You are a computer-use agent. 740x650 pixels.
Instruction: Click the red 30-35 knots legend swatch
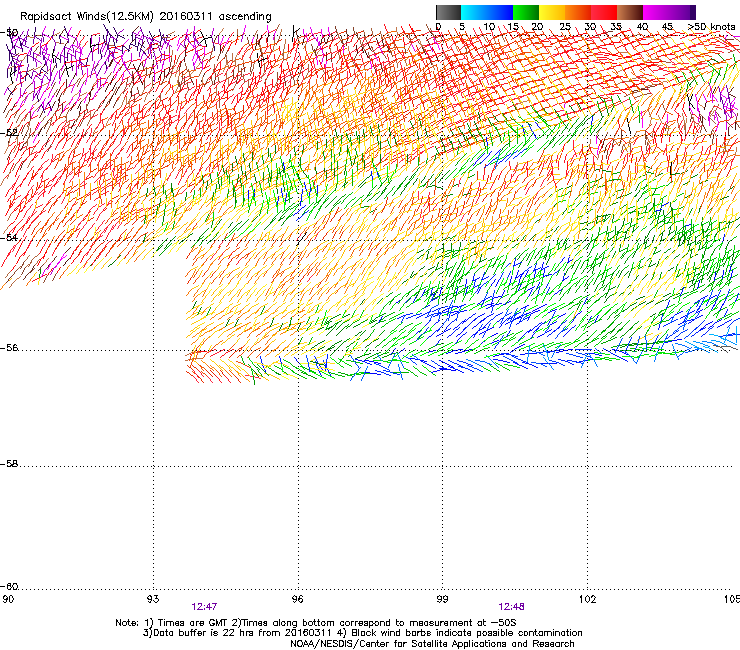(x=604, y=12)
